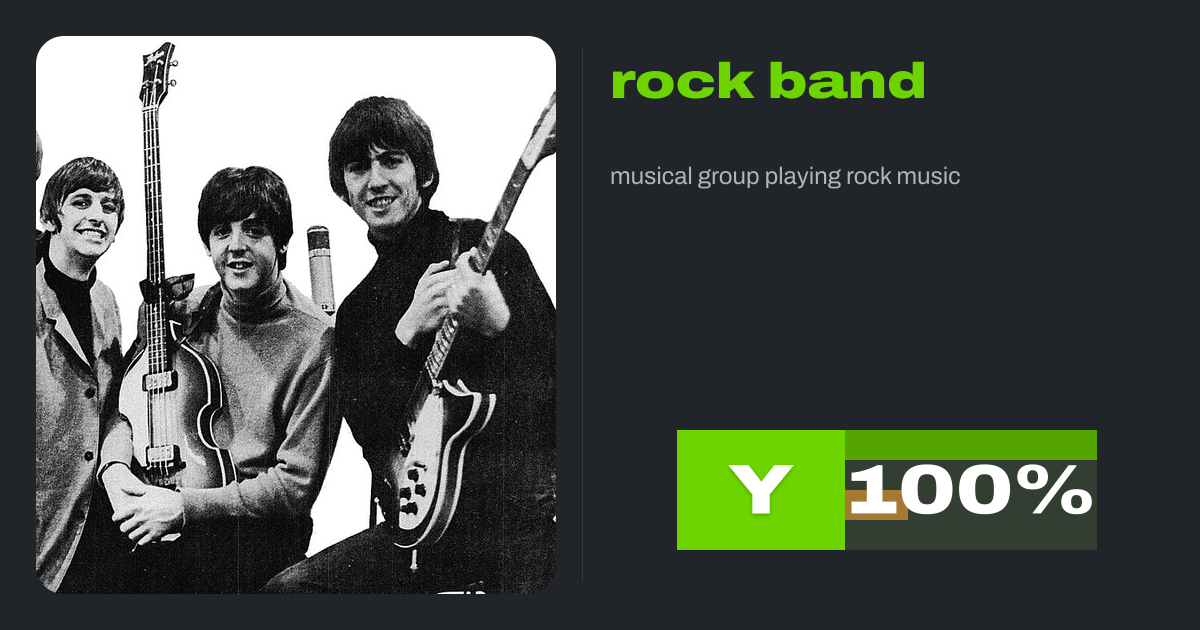This screenshot has height=630, width=1200.
Task: Click the bass guitar headstock tuners
Action: click(x=157, y=69)
